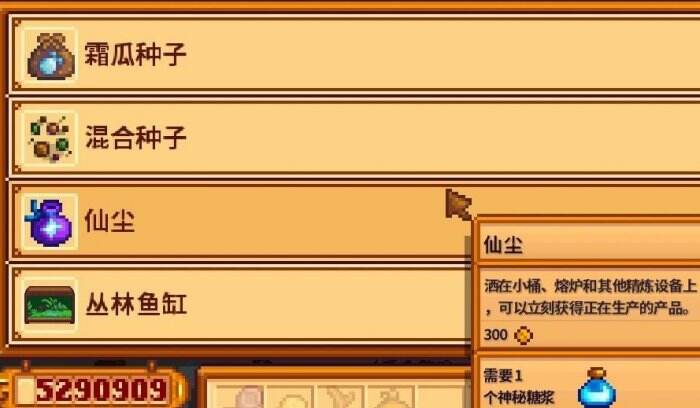The height and width of the screenshot is (408, 700).
Task: Click the 300 price in the tooltip
Action: point(496,335)
